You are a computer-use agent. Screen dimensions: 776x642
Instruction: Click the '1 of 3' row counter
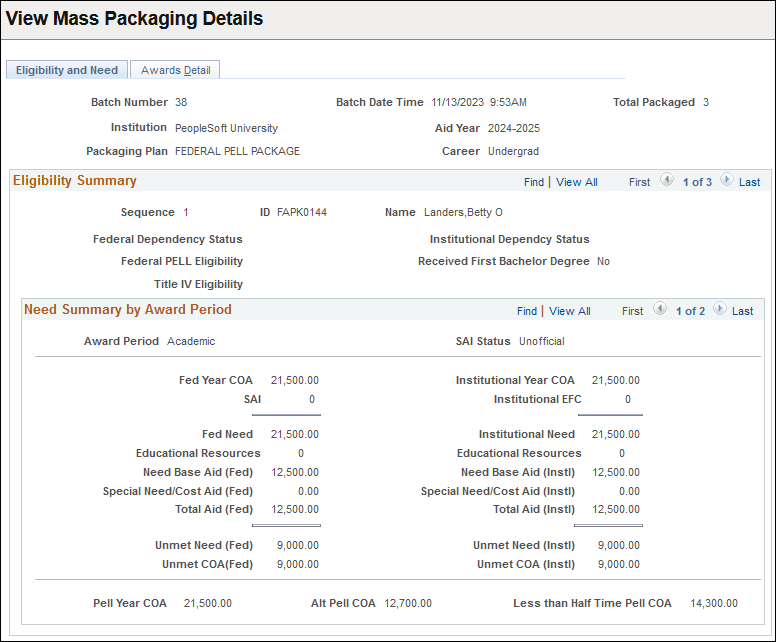tap(697, 182)
